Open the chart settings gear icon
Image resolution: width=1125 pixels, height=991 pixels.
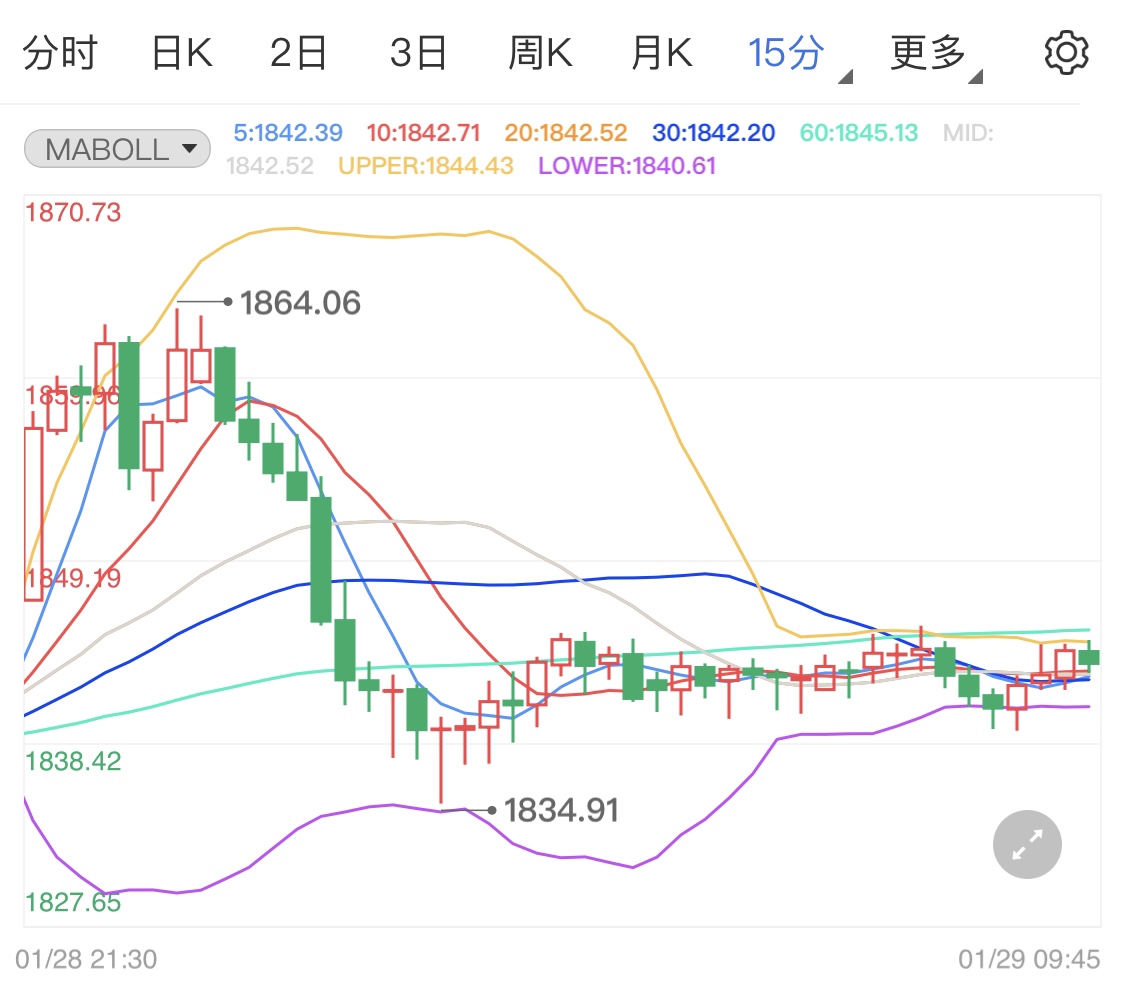tap(1066, 52)
